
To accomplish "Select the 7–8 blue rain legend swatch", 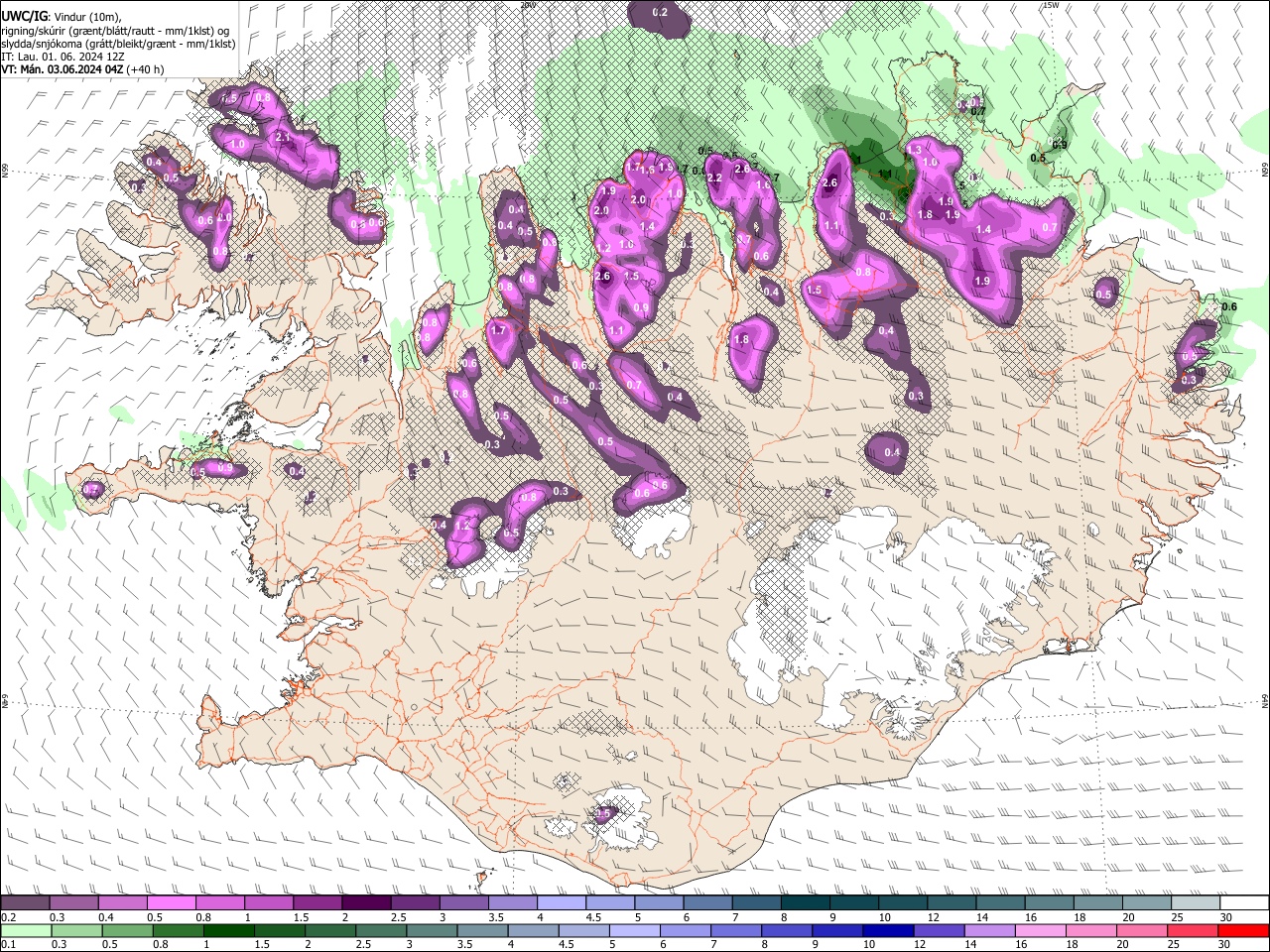I will tap(736, 930).
